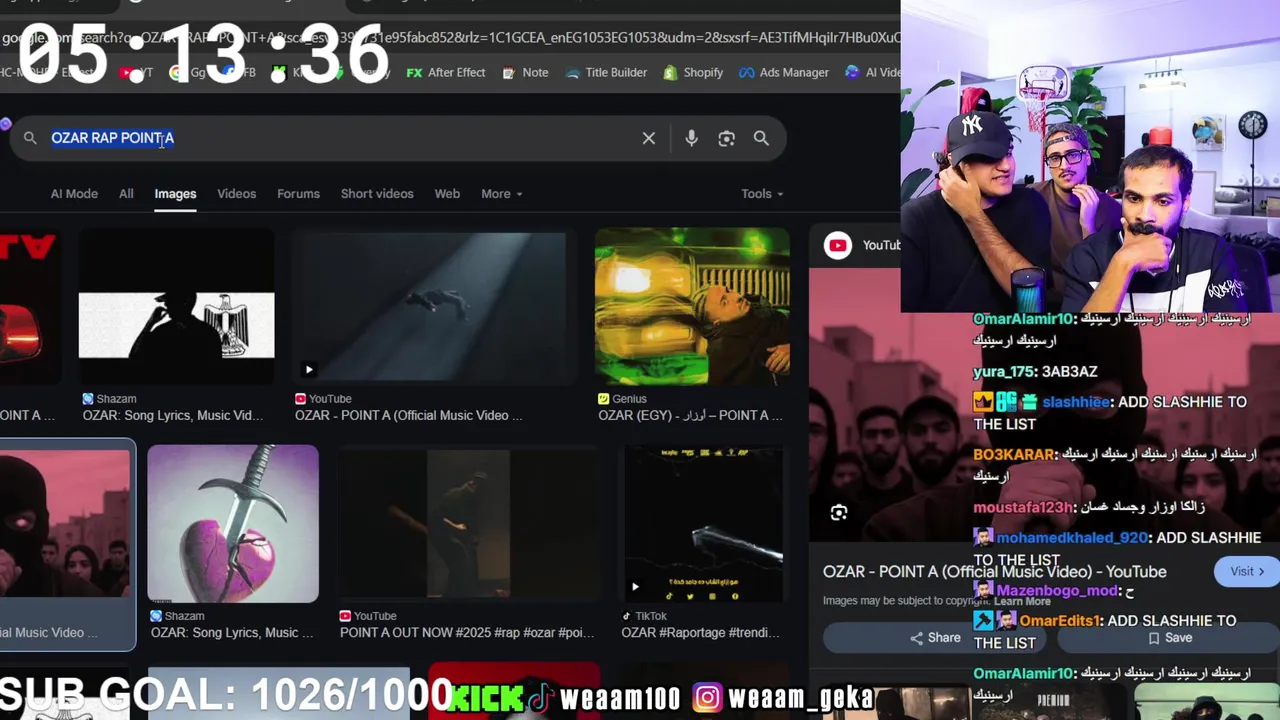The height and width of the screenshot is (720, 1280).
Task: Click chat username Mazenbogo_mod
Action: pos(1057,590)
